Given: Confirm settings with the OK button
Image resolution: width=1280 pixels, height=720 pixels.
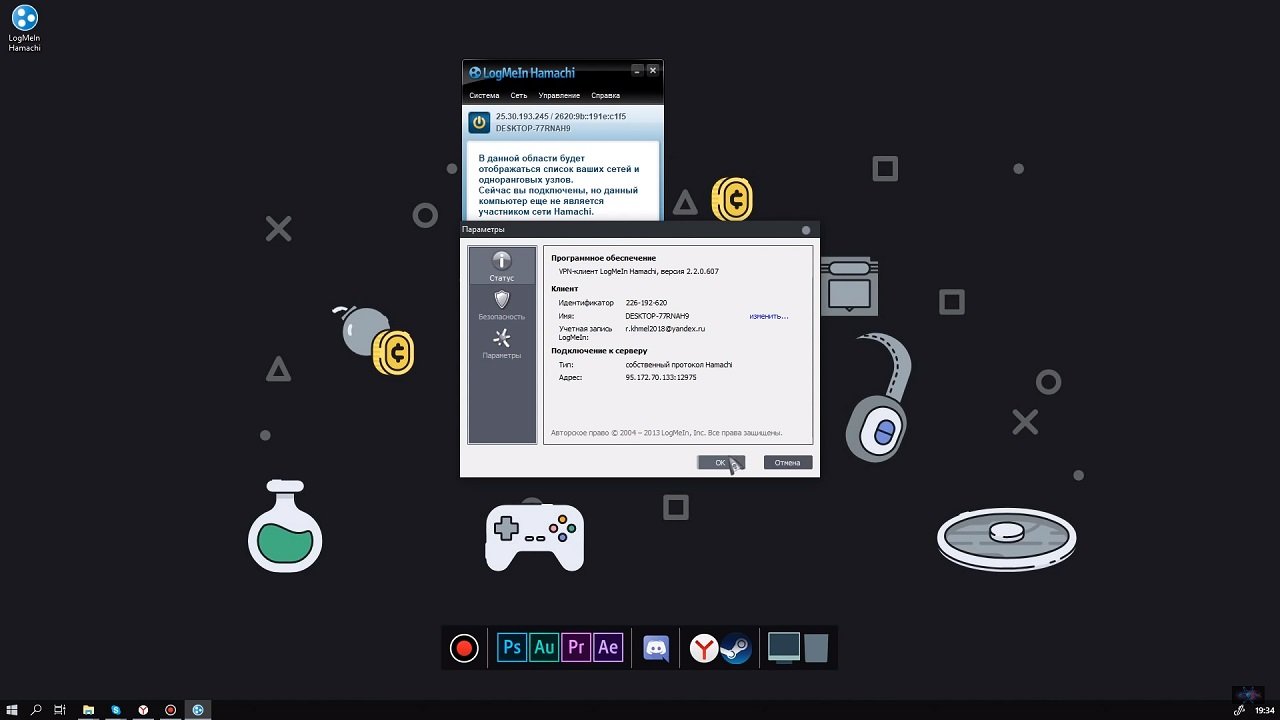Looking at the screenshot, I should (x=720, y=462).
